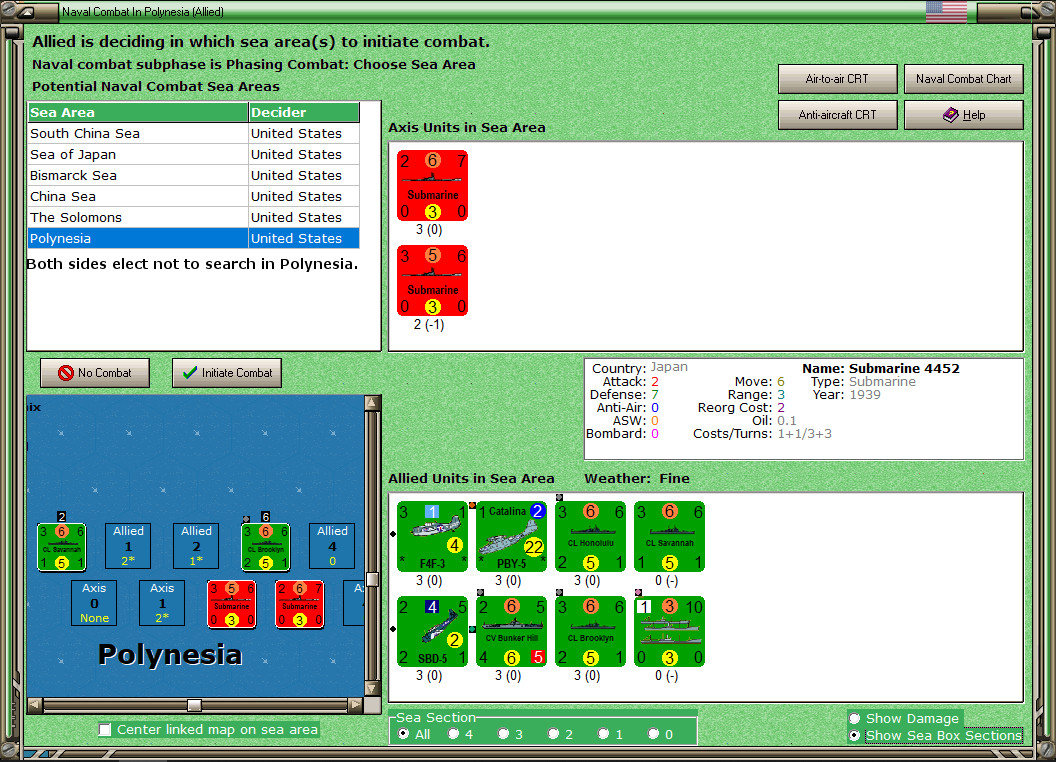Open the Help window
The image size is (1056, 762).
tap(963, 115)
